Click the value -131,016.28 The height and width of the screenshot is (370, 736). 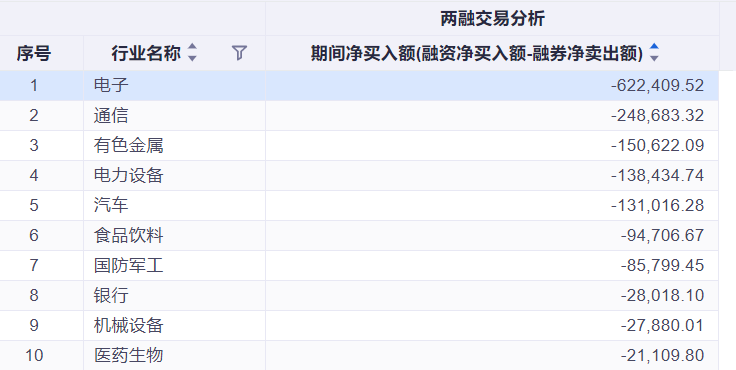point(658,205)
